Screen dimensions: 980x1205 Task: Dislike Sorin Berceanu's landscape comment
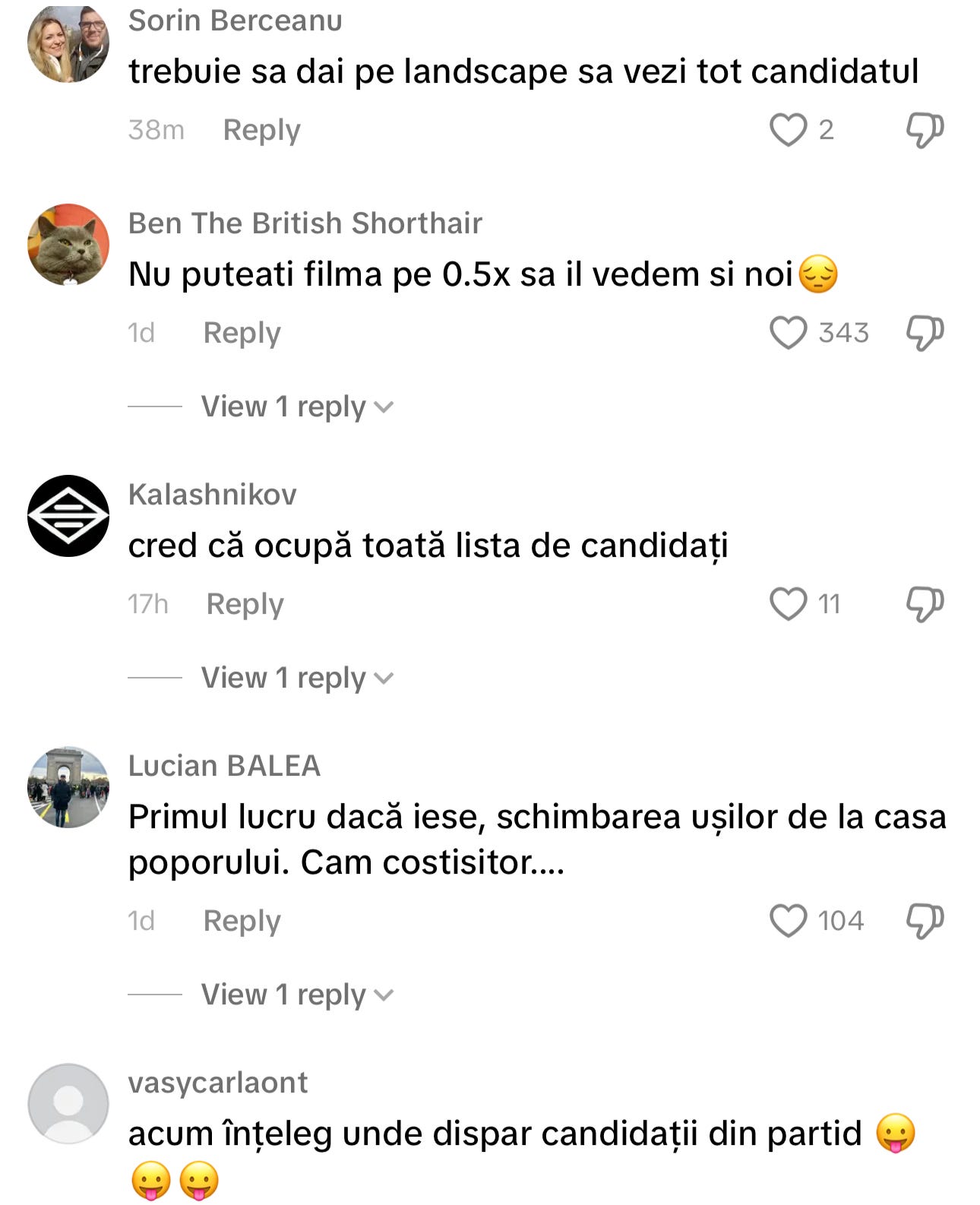coord(925,130)
